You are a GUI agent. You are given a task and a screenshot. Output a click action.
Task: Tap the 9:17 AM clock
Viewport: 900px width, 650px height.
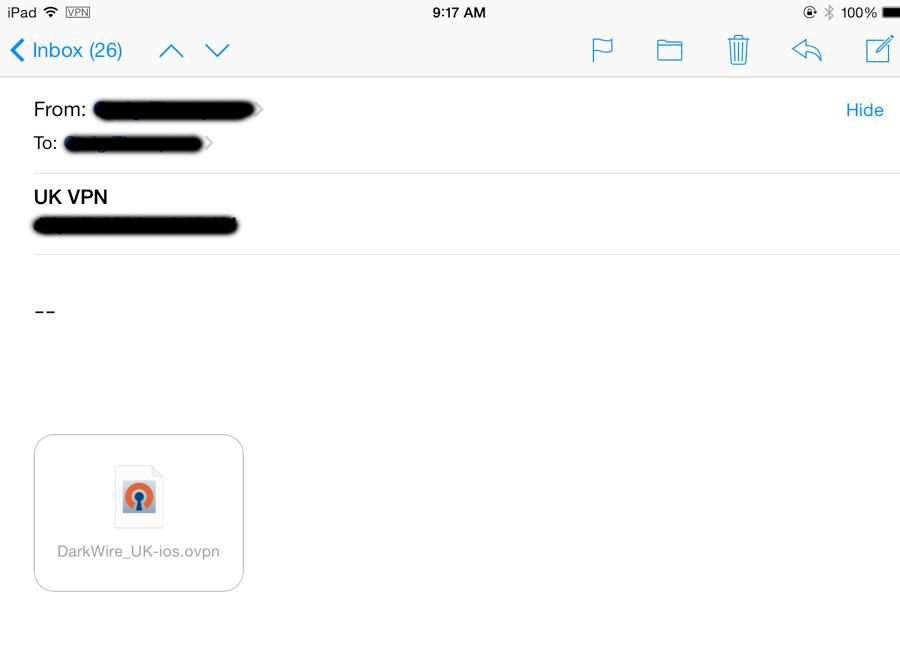pos(459,13)
